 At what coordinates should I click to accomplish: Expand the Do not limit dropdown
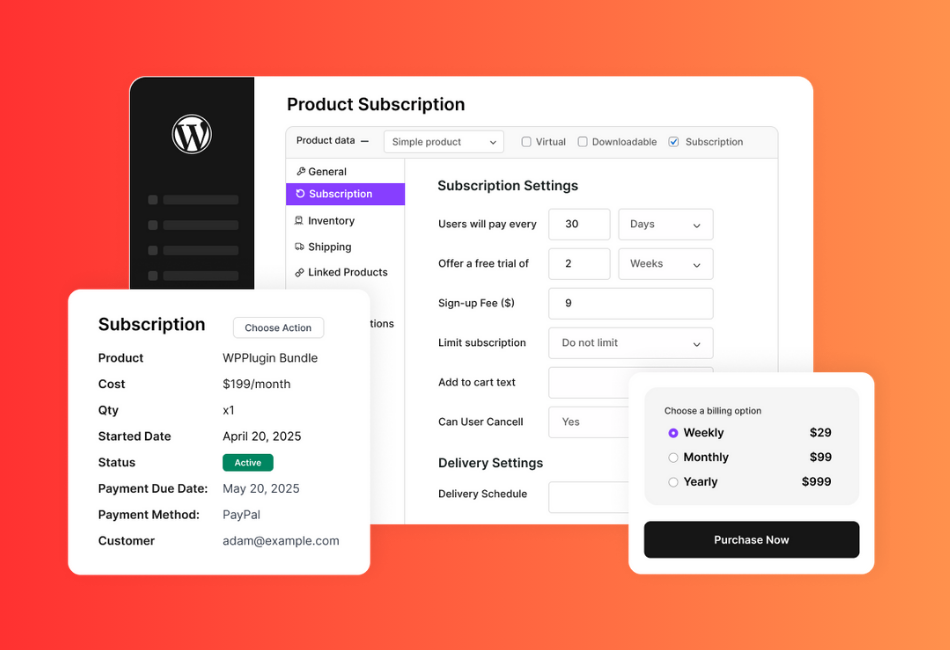630,343
